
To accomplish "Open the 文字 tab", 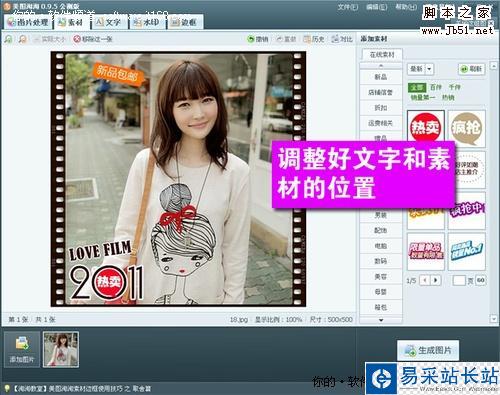I will (x=109, y=22).
